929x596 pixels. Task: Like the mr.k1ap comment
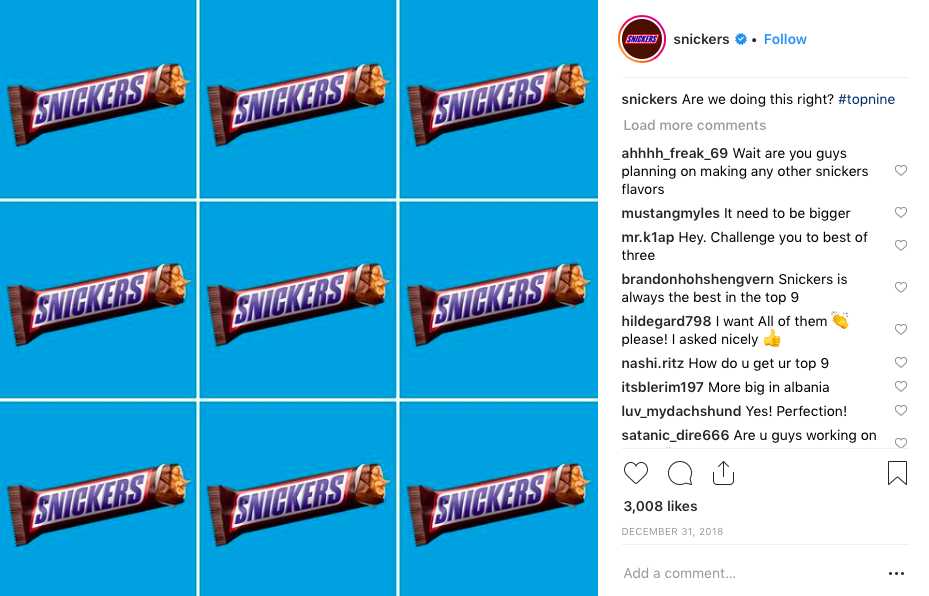pyautogui.click(x=901, y=245)
